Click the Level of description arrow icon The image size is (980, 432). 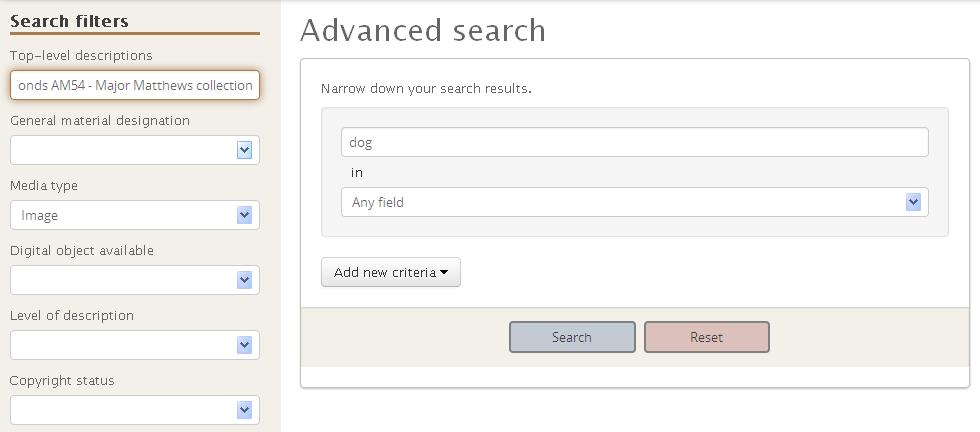click(x=244, y=345)
